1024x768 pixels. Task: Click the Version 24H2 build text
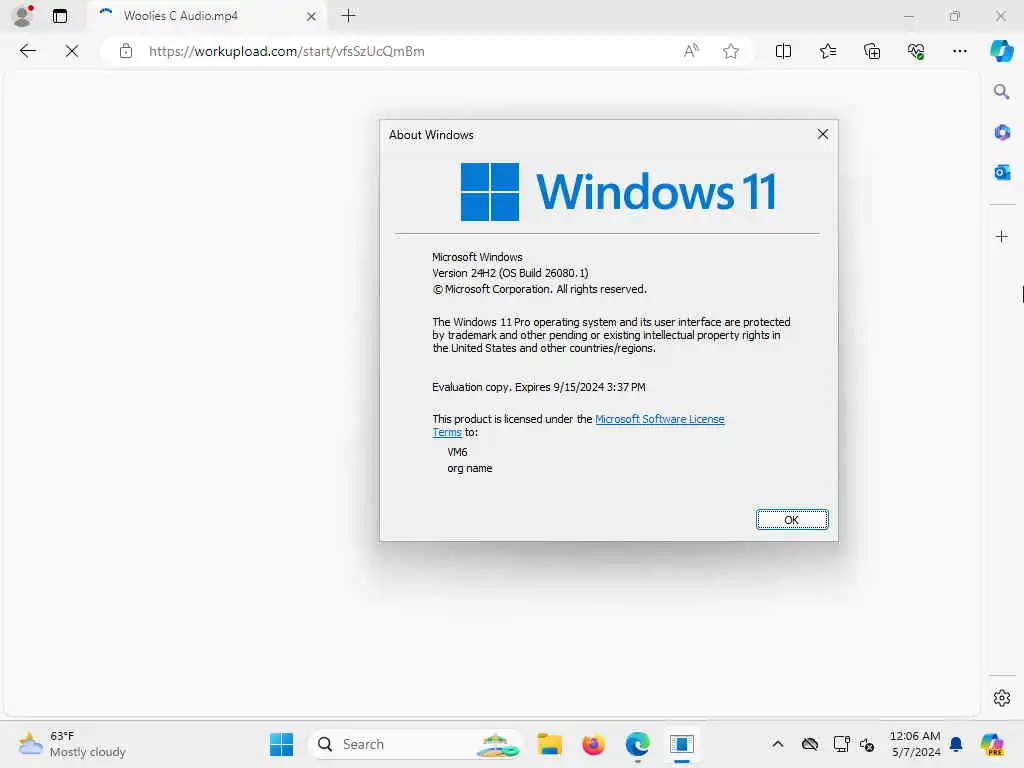pos(510,273)
